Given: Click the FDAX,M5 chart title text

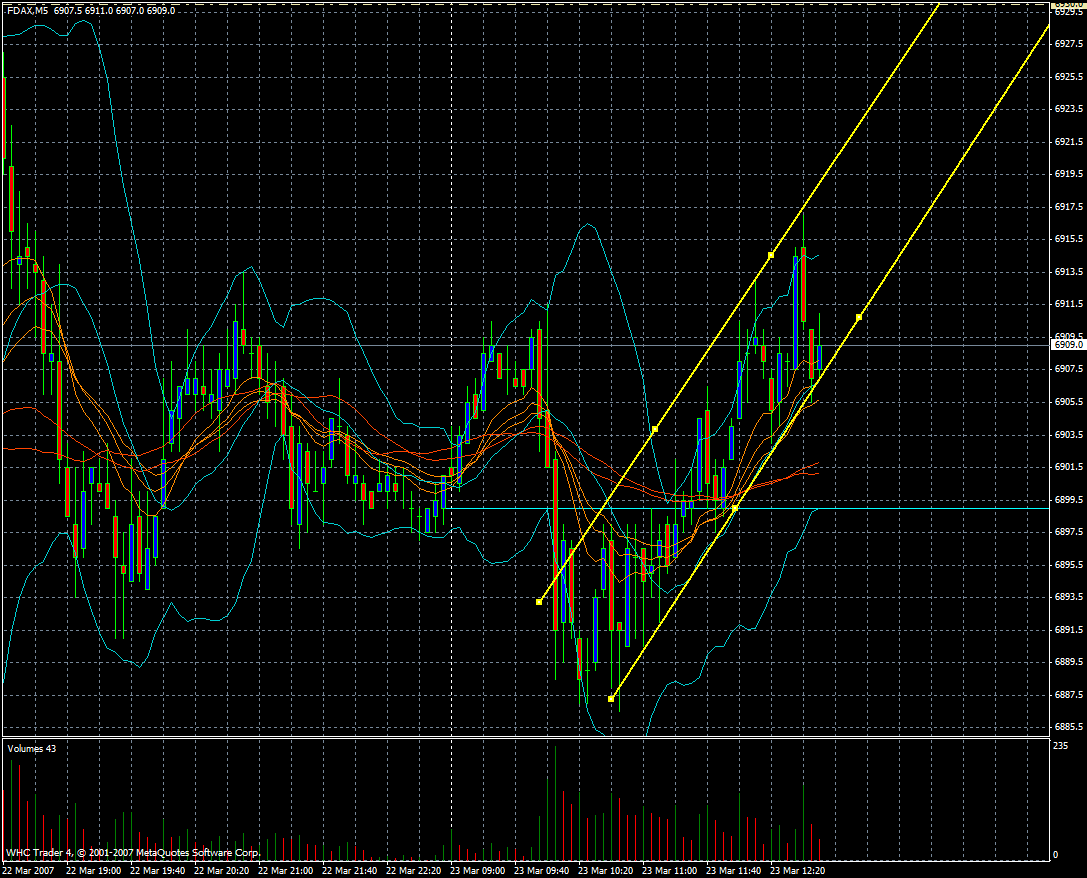Looking at the screenshot, I should click(x=27, y=10).
